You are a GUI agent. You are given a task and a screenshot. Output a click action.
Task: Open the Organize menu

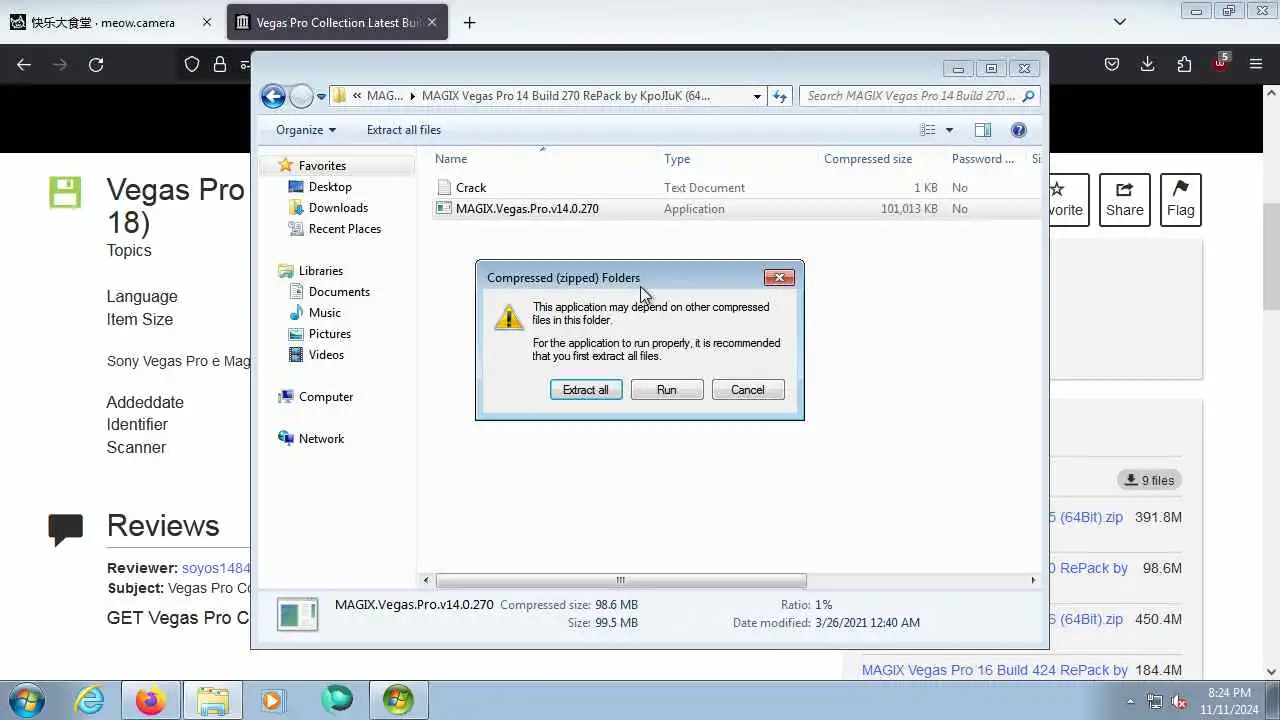[306, 130]
